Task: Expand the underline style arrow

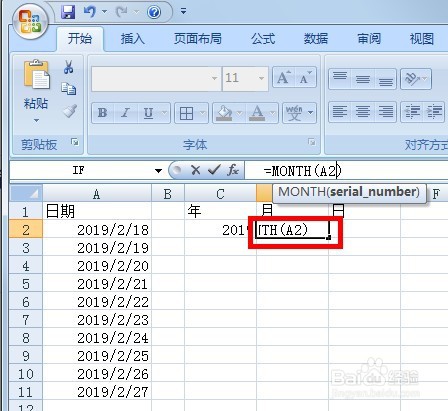Action: (x=165, y=113)
